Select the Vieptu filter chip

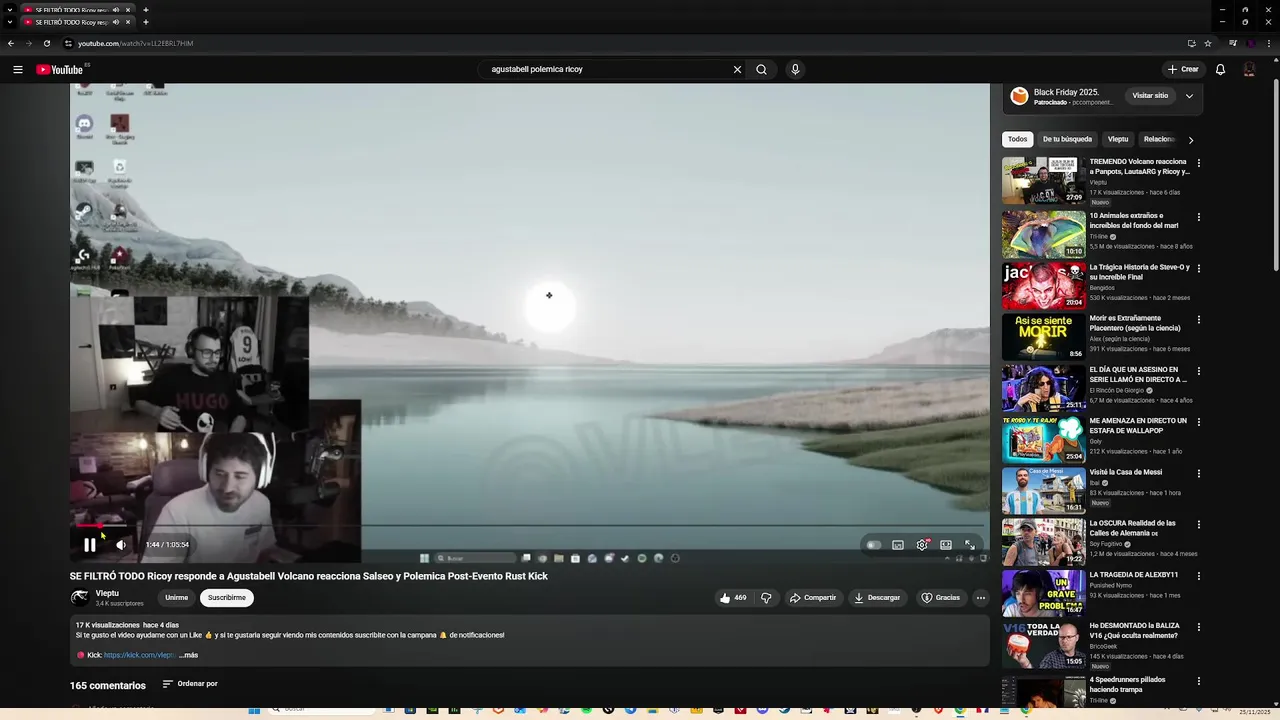point(1118,139)
